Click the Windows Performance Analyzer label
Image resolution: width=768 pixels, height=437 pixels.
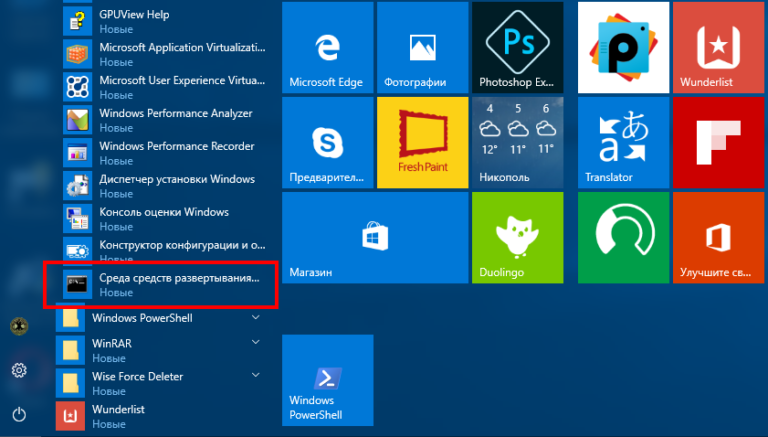176,113
